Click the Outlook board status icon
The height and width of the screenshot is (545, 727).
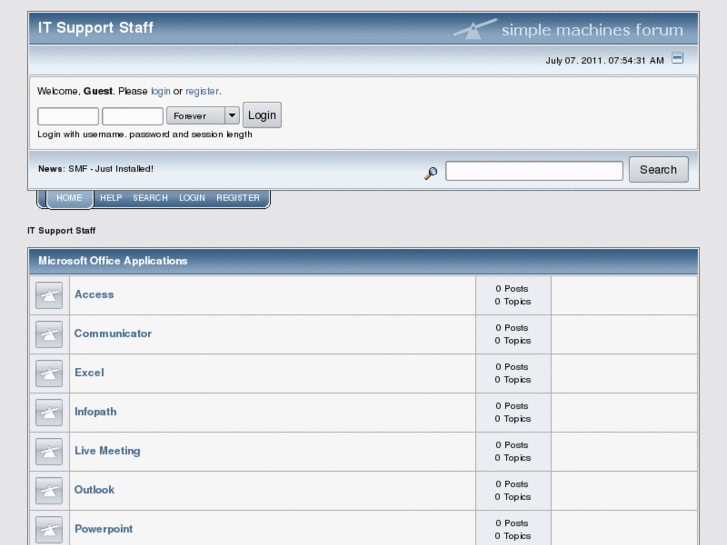[49, 490]
